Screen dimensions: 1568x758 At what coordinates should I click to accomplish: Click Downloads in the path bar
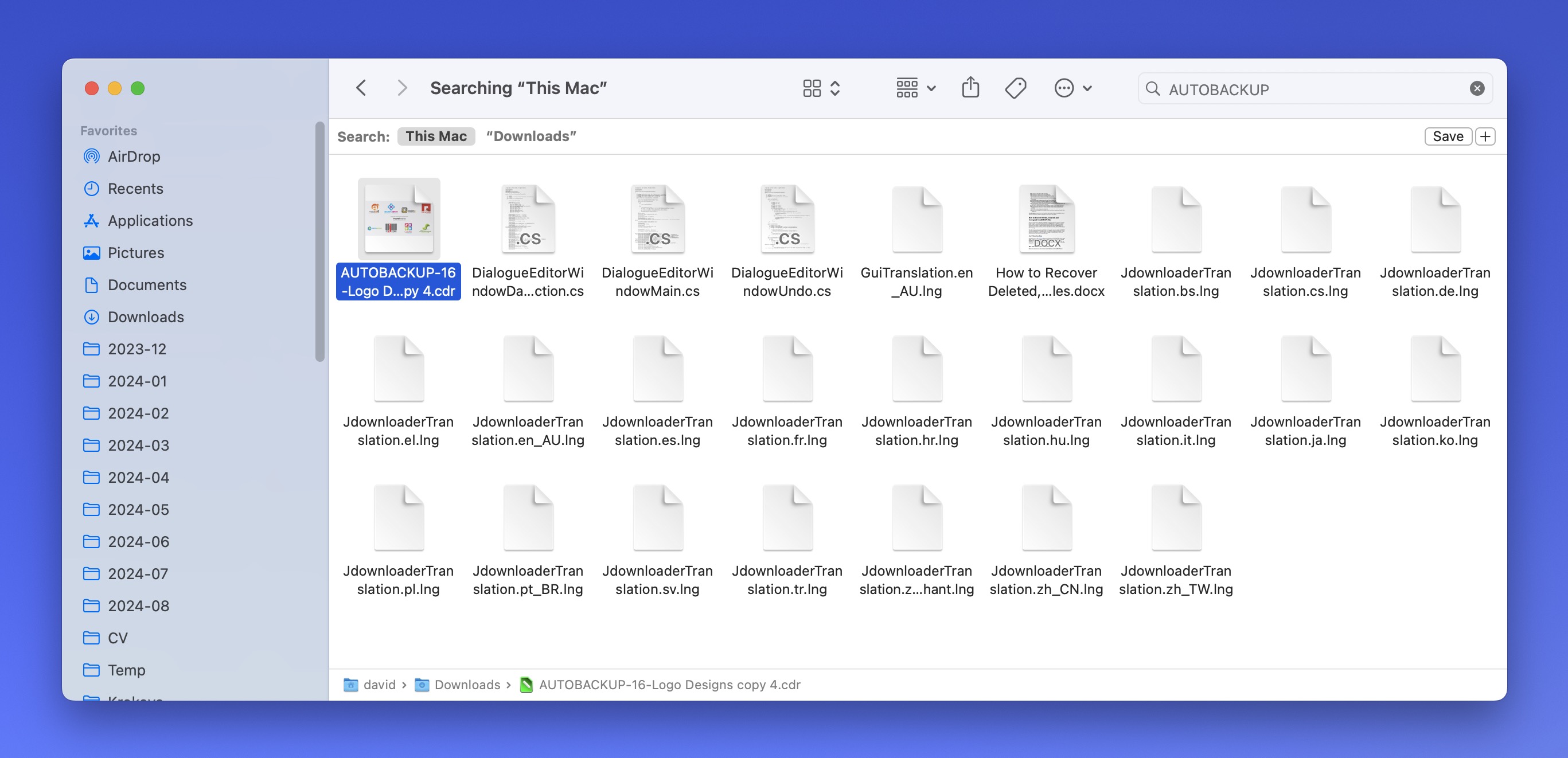tap(457, 685)
